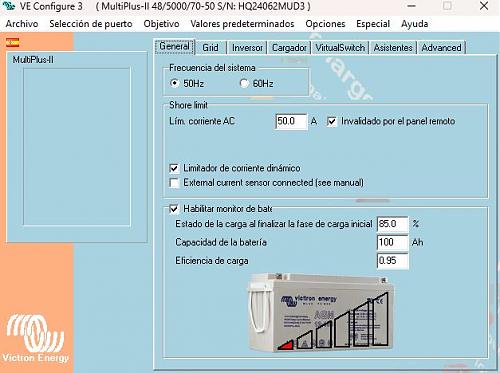Open the Ayuda menu
The height and width of the screenshot is (373, 500).
click(415, 24)
